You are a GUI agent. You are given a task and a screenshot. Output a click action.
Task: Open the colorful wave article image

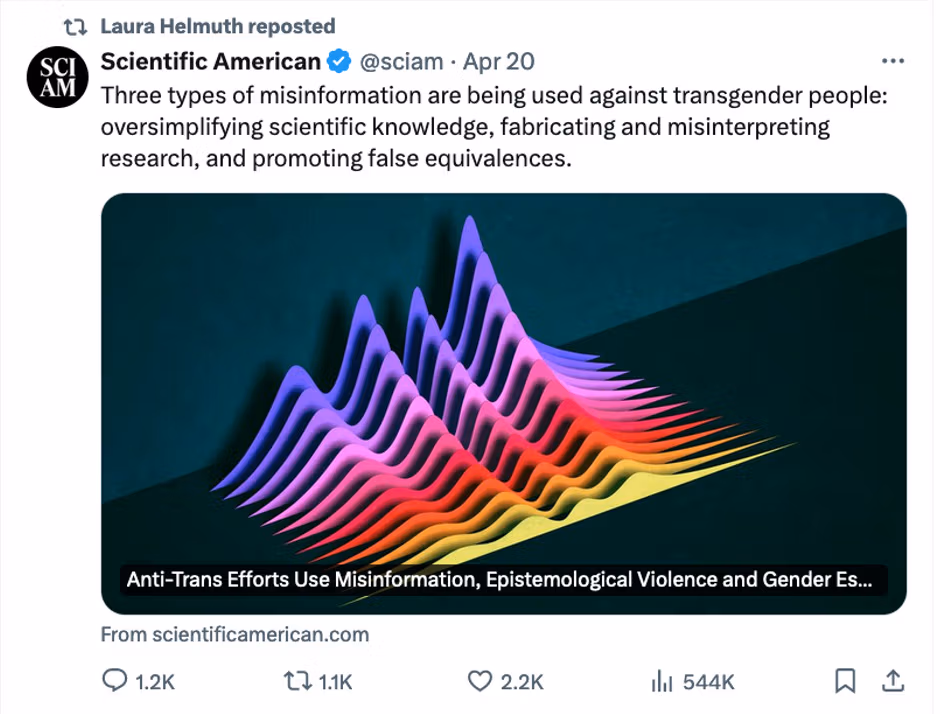[503, 380]
